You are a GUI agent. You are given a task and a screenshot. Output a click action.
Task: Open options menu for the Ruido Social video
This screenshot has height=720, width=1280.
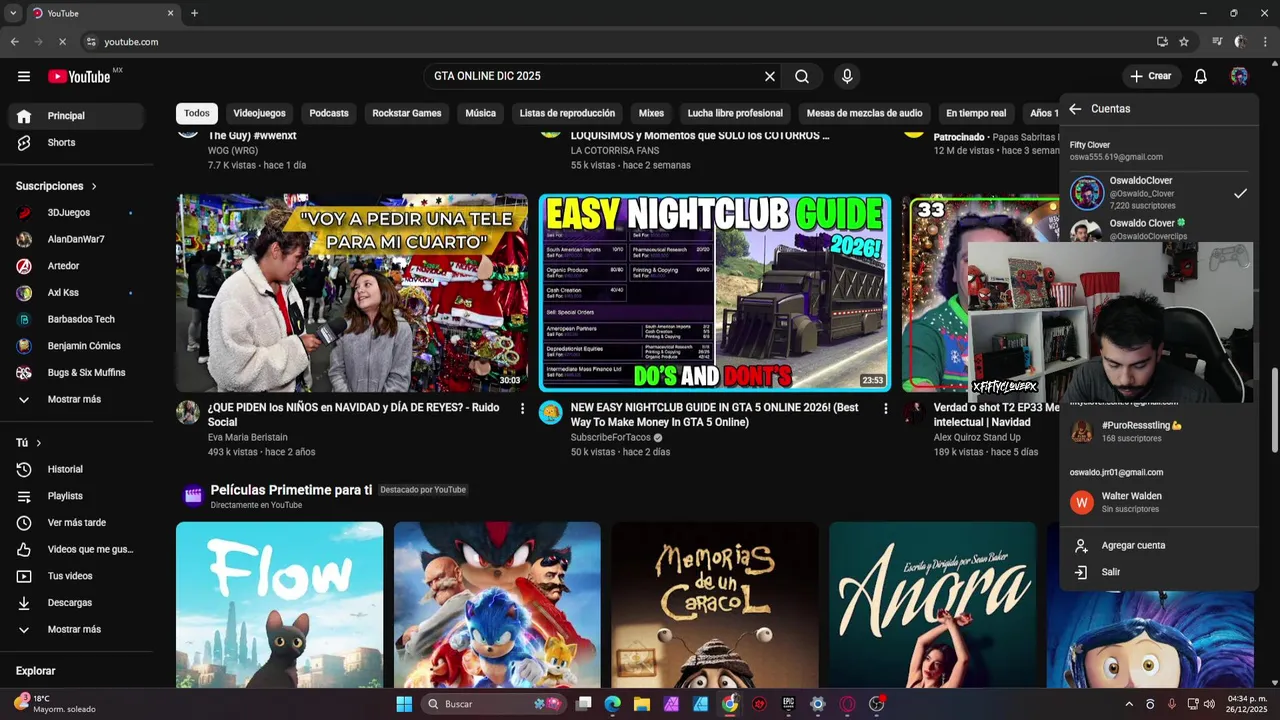[x=522, y=408]
